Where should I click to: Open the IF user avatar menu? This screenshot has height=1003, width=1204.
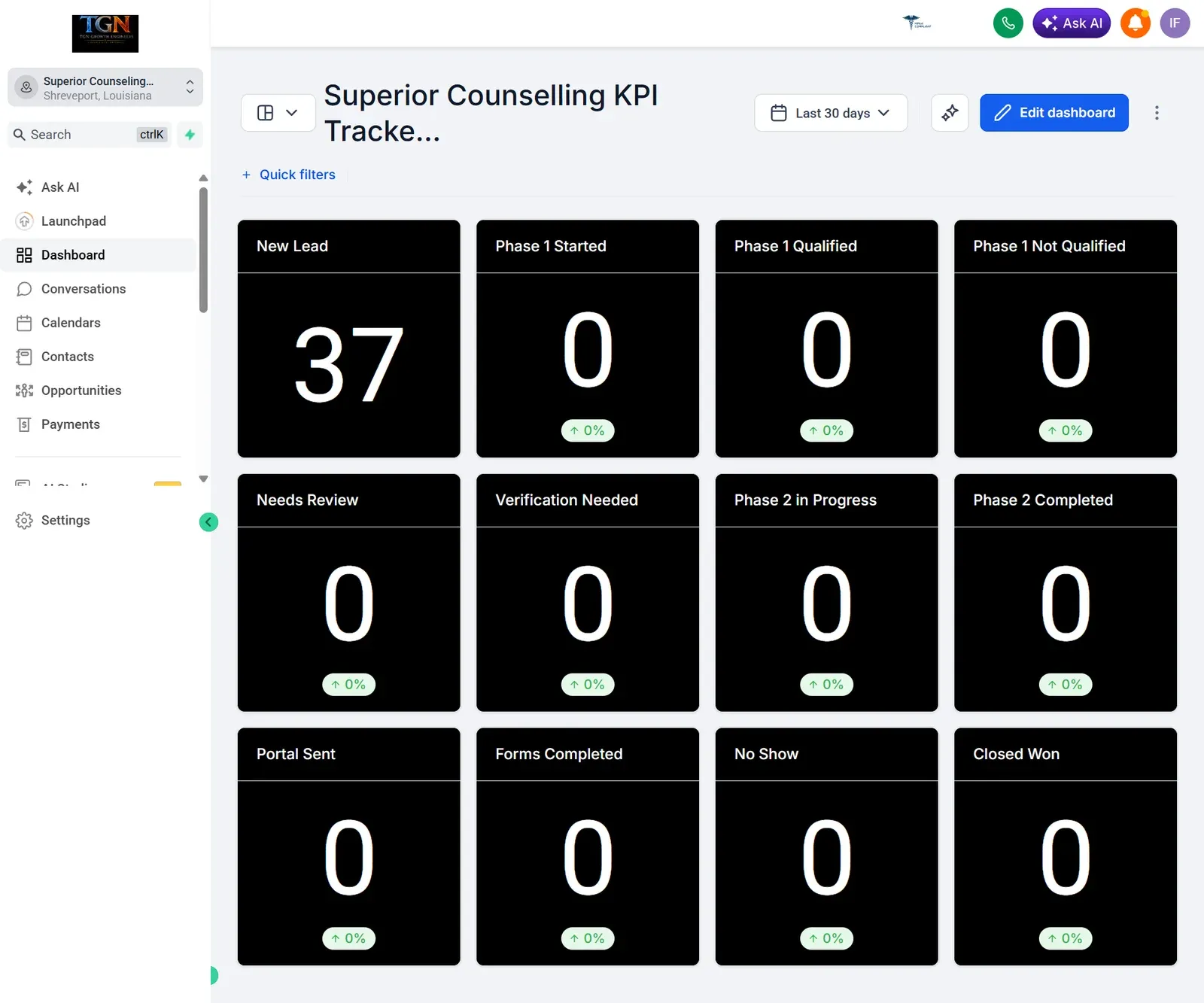(1175, 23)
